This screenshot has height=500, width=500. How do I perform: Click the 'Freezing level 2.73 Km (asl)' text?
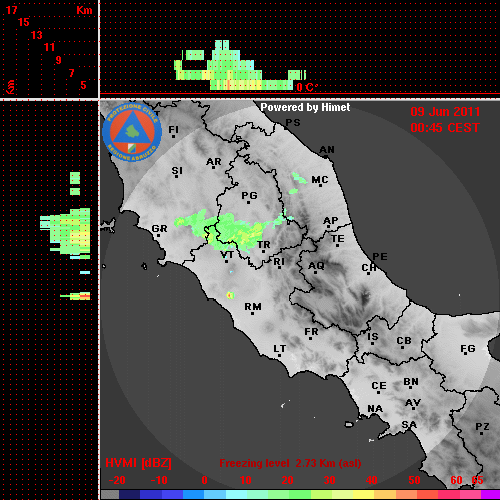290,463
